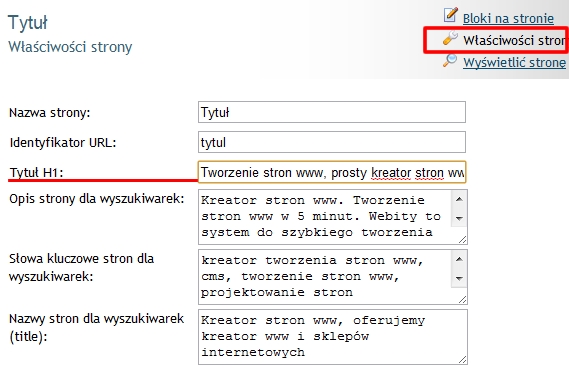
Task: Click the pencil edit icon beside Bloki na stronie
Action: [x=451, y=15]
